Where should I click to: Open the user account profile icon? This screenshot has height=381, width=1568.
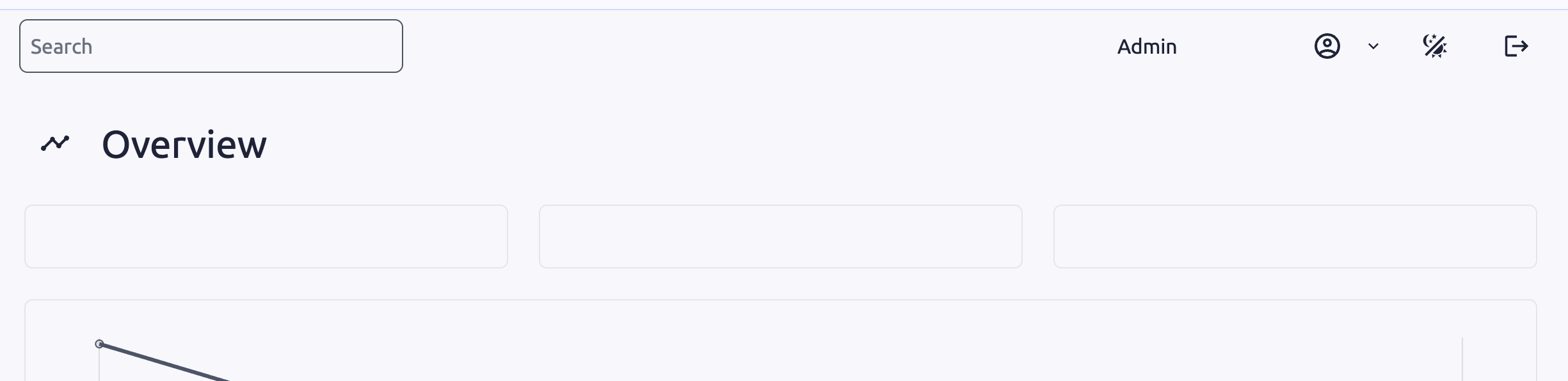click(x=1327, y=46)
